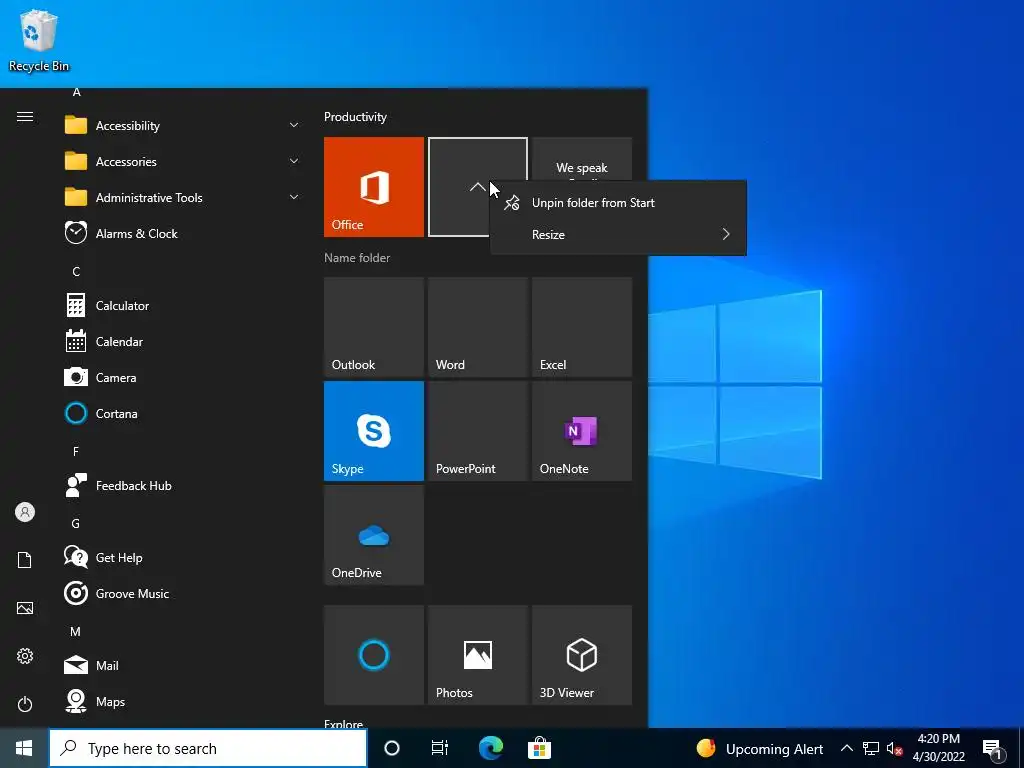Click letter G section header
1024x768 pixels.
tap(76, 524)
